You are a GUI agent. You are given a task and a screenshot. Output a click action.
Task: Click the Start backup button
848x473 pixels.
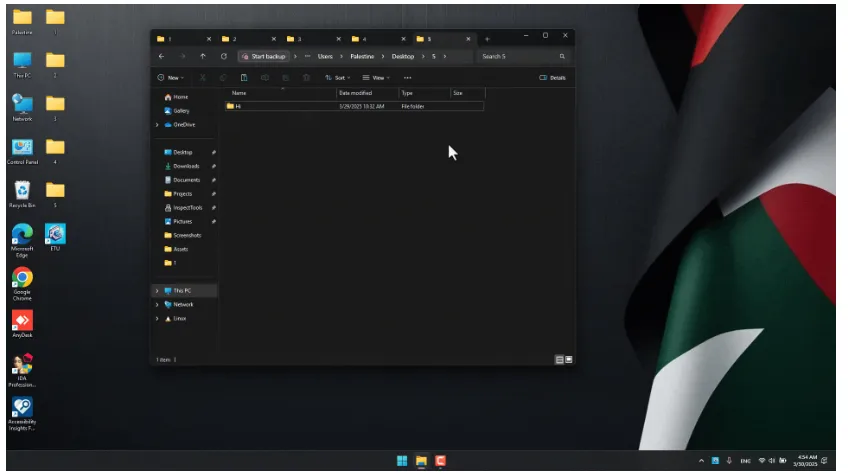point(264,56)
